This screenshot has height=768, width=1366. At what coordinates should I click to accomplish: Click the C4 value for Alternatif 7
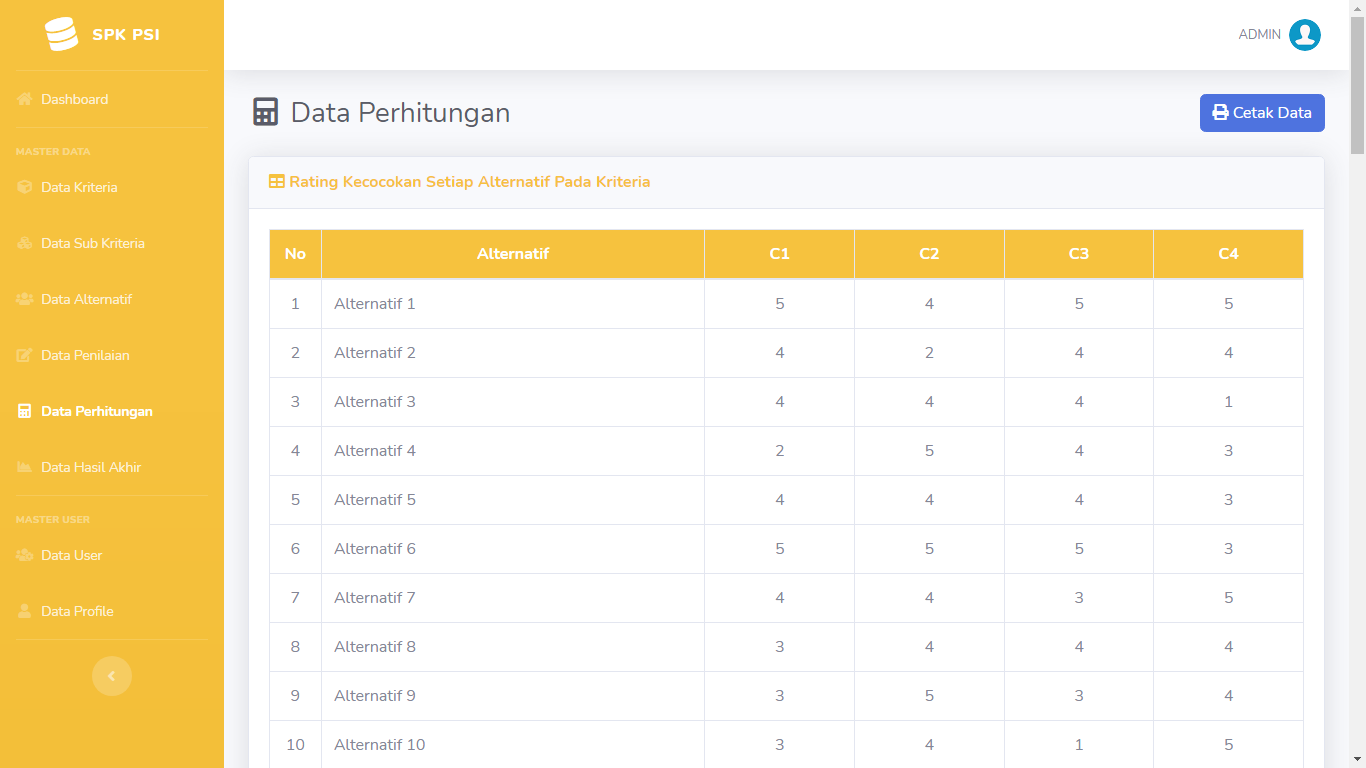pos(1228,598)
